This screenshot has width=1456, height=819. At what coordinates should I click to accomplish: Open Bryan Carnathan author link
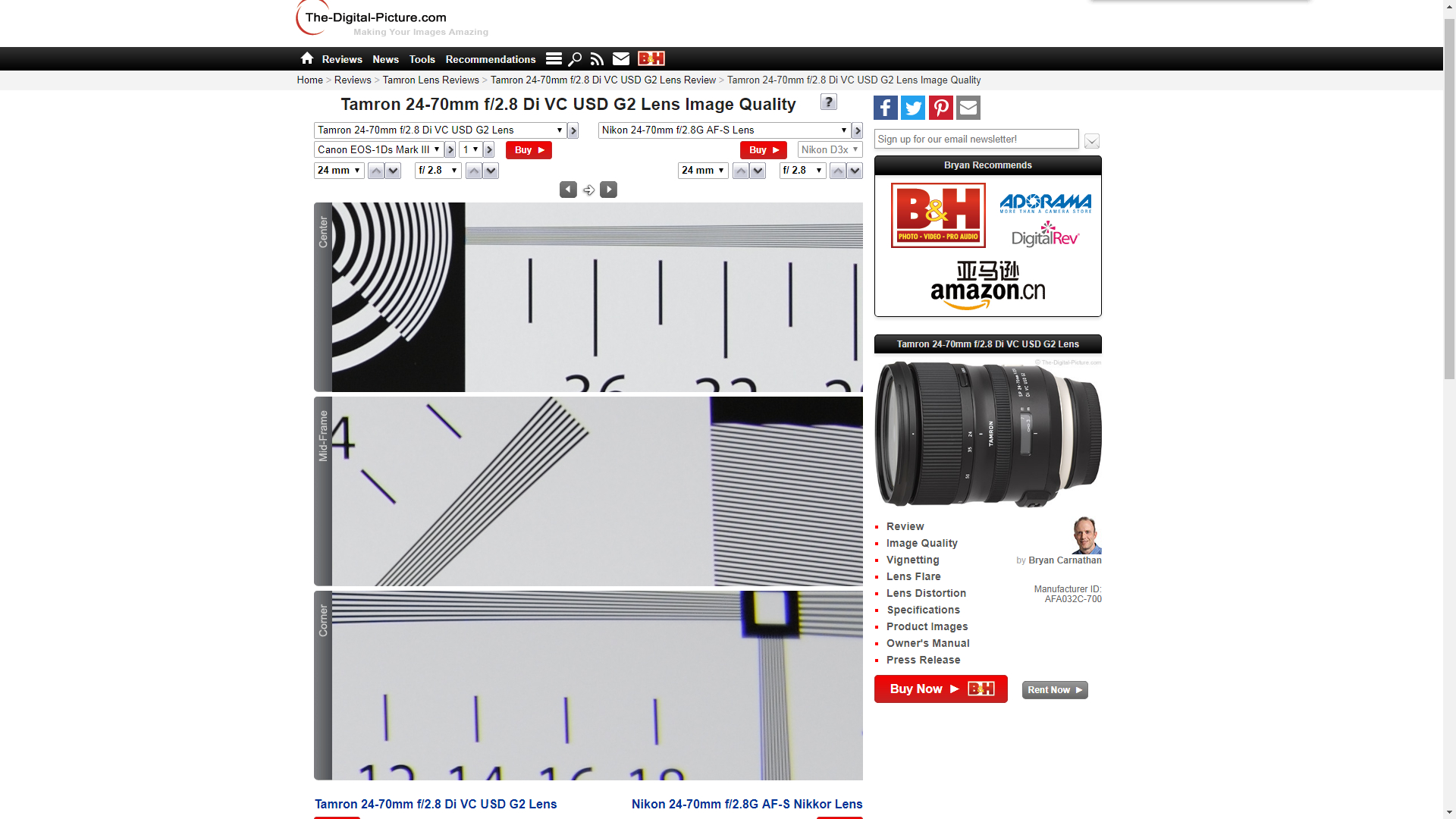click(x=1065, y=560)
